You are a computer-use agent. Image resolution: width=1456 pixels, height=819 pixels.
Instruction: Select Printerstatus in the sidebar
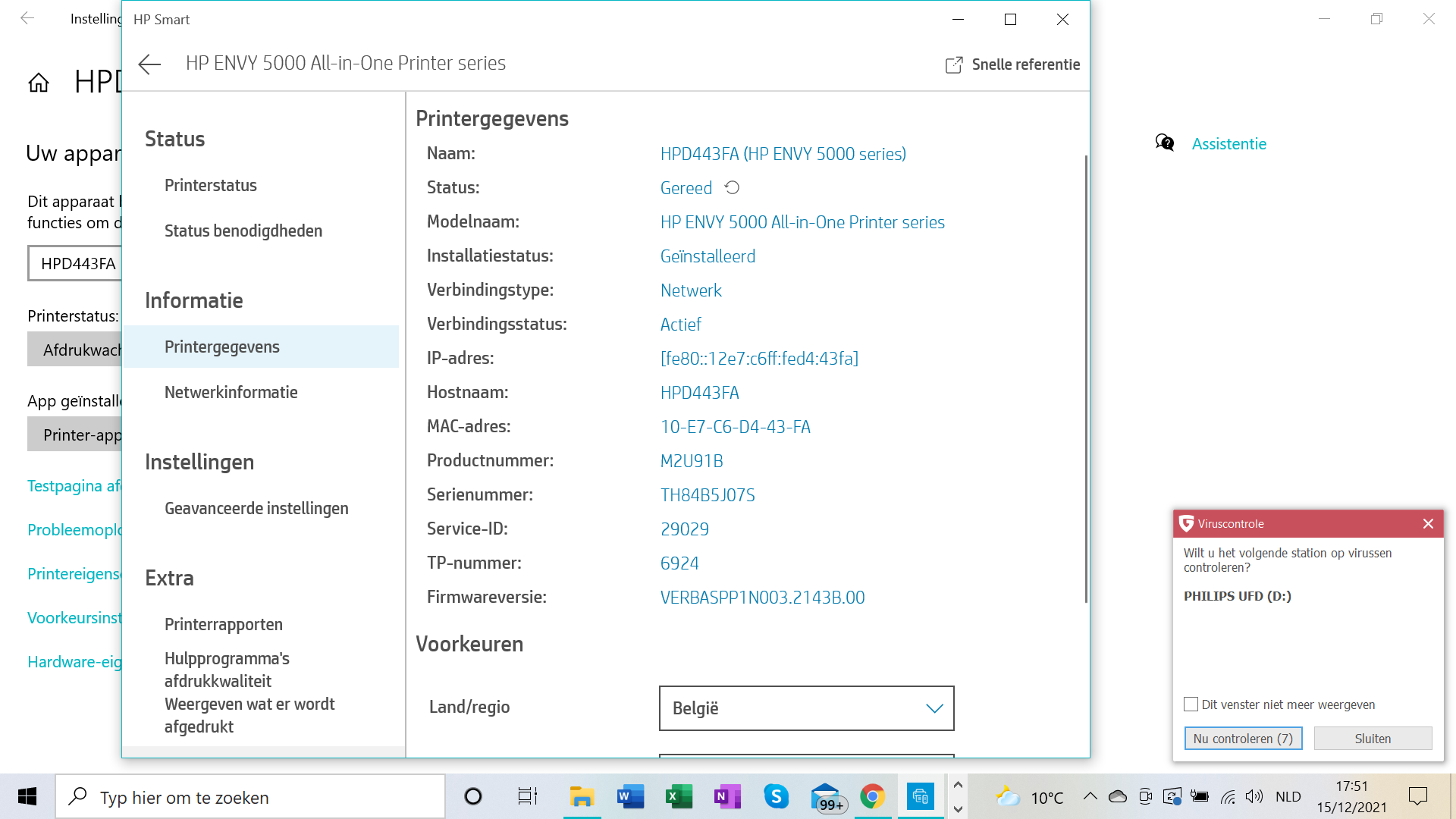pyautogui.click(x=210, y=185)
